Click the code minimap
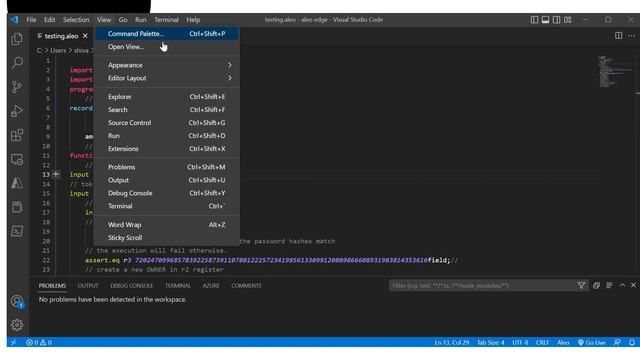Viewport: 640px width, 360px height. [x=616, y=71]
